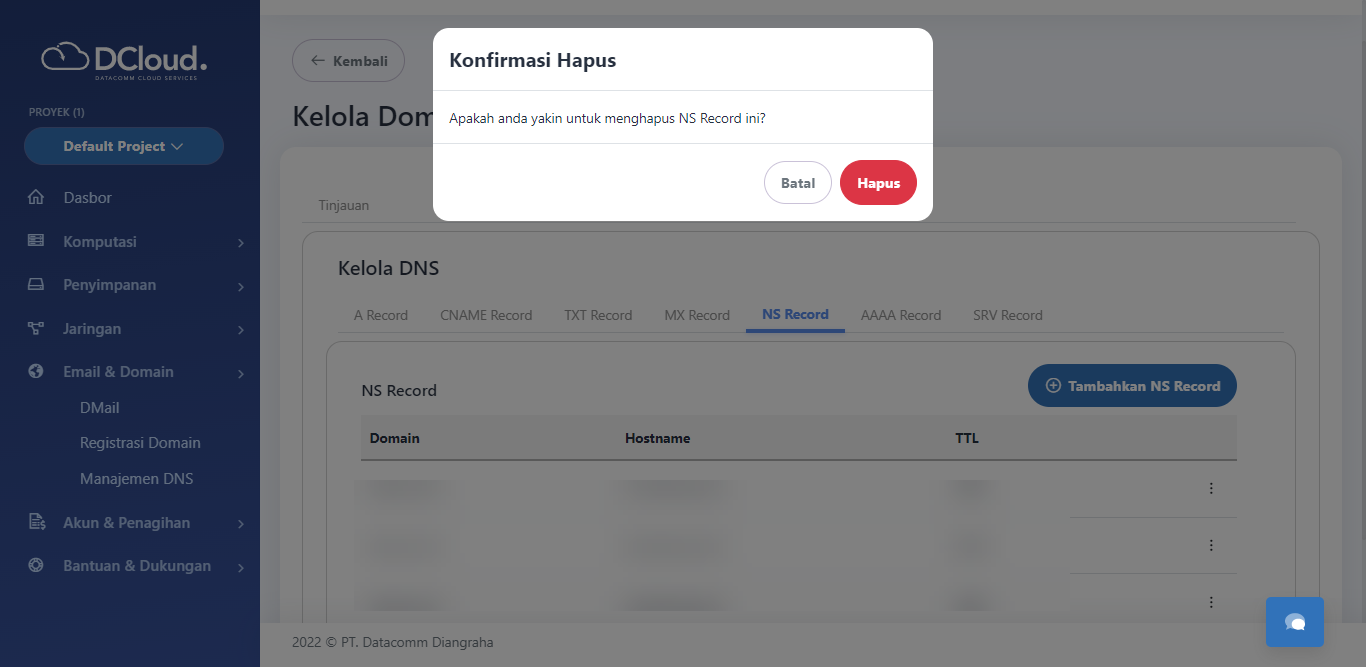This screenshot has height=667, width=1366.
Task: Switch to the A Record tab
Action: click(x=380, y=315)
